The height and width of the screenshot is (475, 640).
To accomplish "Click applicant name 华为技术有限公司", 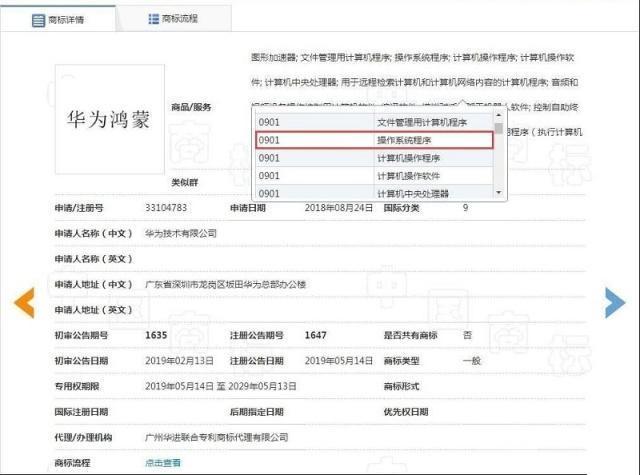I will (181, 233).
